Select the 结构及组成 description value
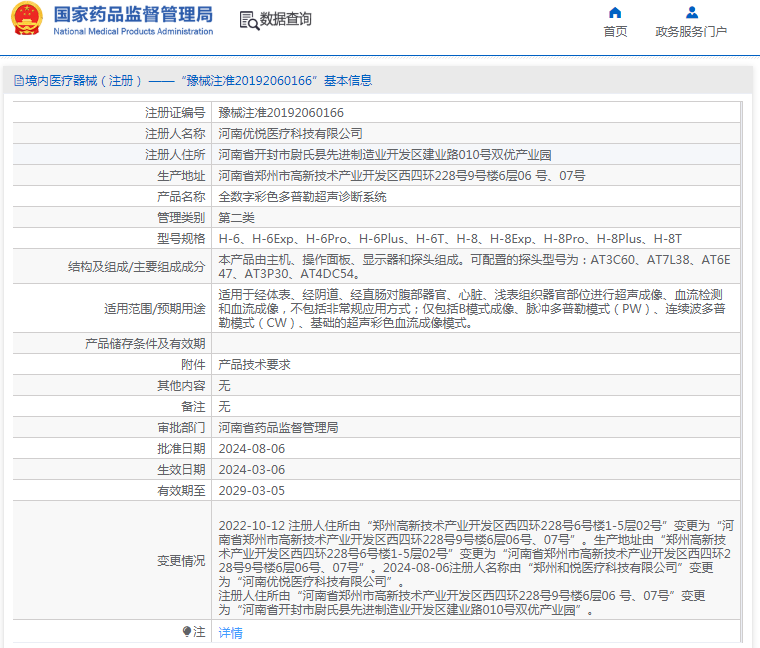 [474, 267]
